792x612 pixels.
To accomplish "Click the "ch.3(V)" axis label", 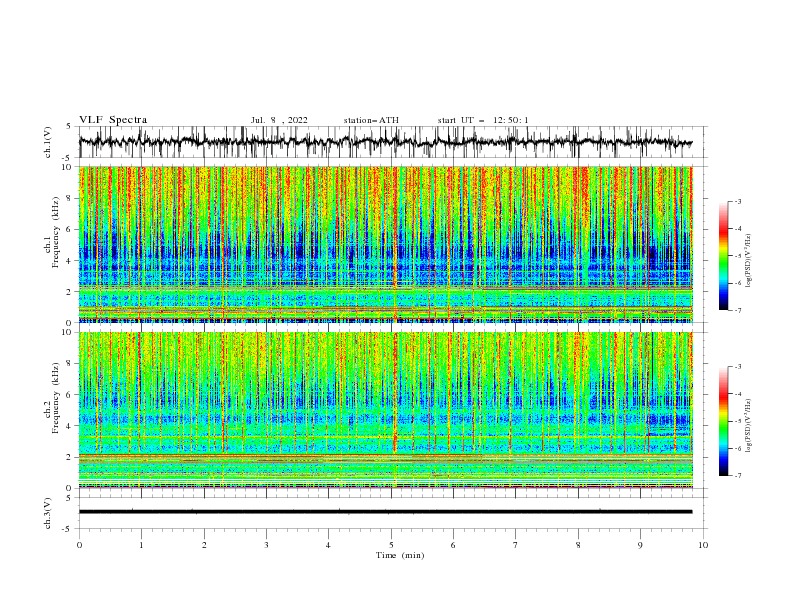I will coord(48,513).
